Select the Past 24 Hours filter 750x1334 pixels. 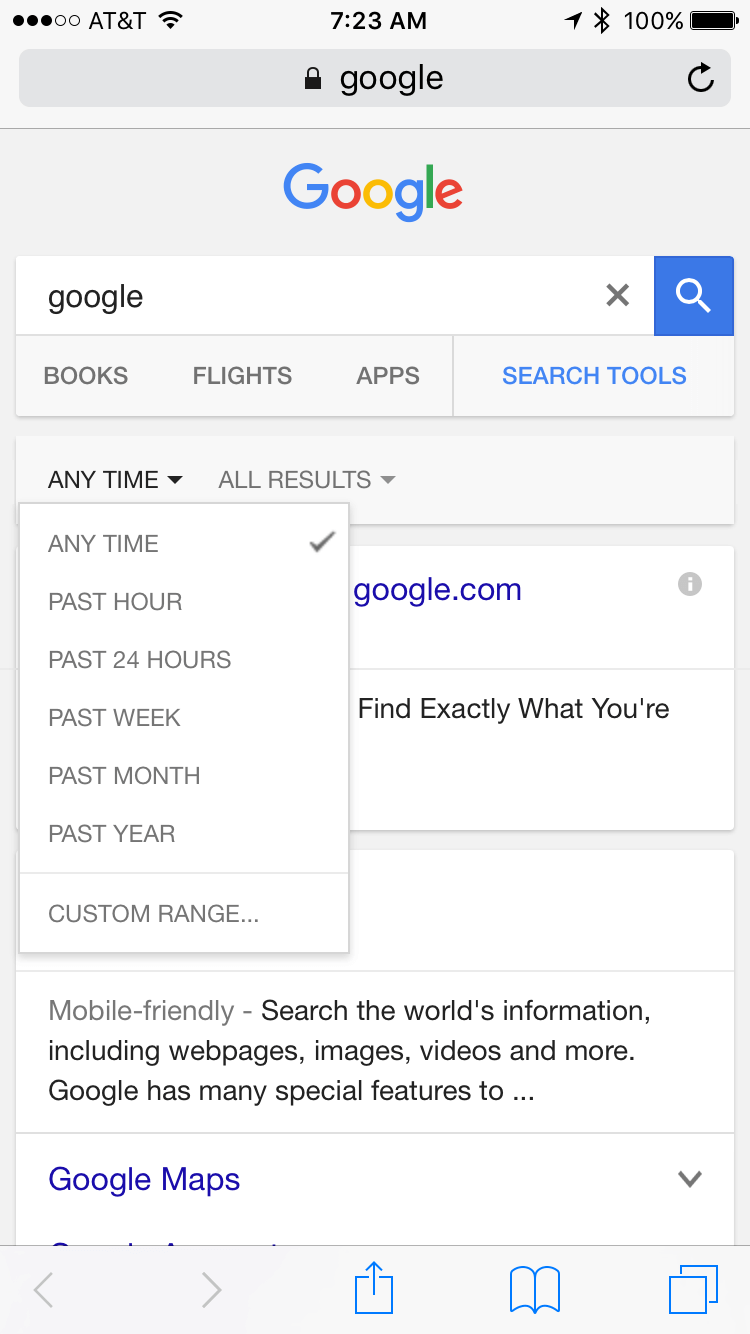(139, 659)
